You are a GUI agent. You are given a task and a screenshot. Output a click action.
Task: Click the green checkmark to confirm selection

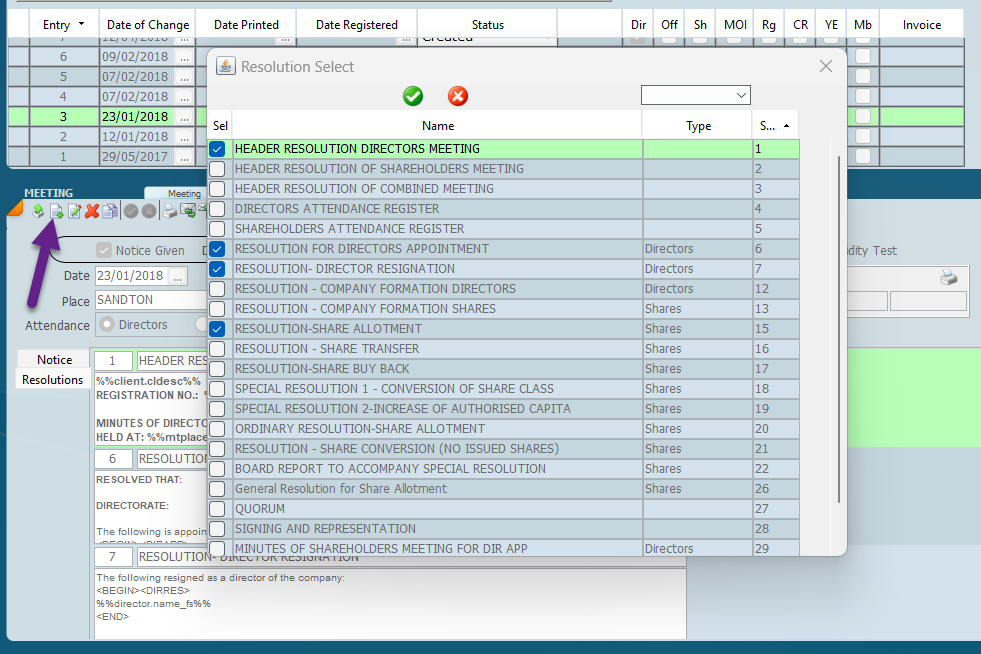[412, 96]
